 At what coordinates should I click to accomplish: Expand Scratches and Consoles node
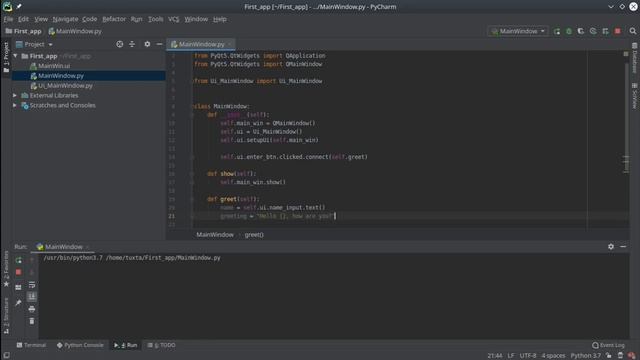click(15, 105)
